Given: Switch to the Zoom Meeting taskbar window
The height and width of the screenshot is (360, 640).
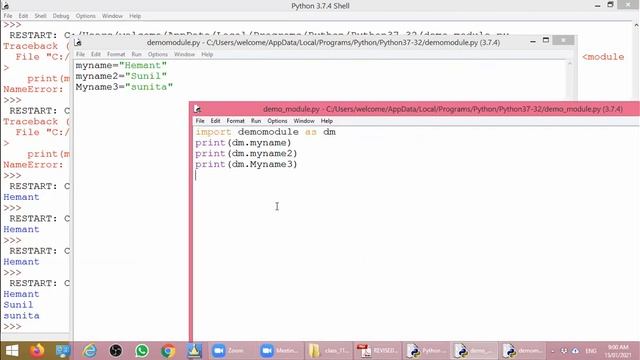Looking at the screenshot, I should pyautogui.click(x=279, y=351).
